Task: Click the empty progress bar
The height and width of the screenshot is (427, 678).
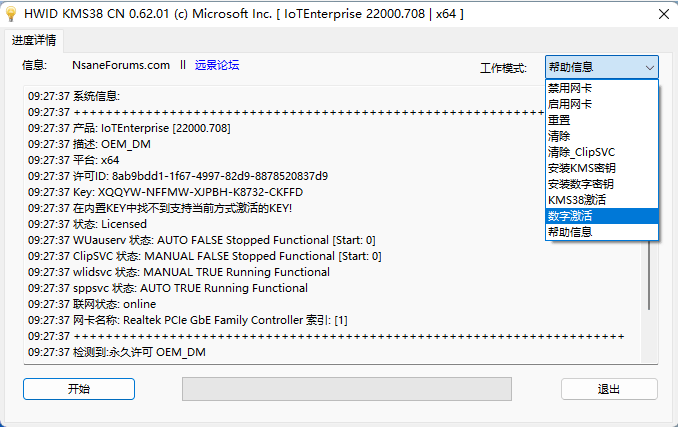Action: (347, 389)
